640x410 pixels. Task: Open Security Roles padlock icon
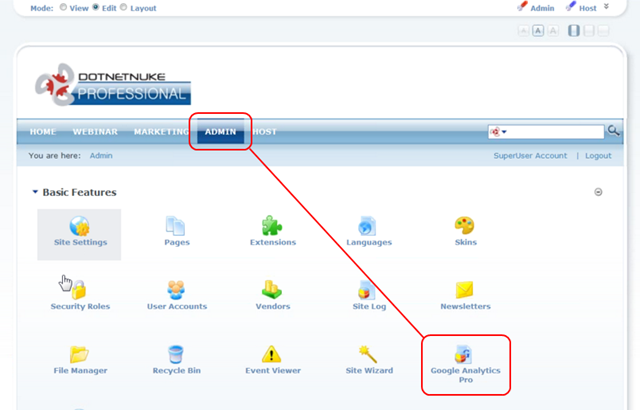(79, 289)
